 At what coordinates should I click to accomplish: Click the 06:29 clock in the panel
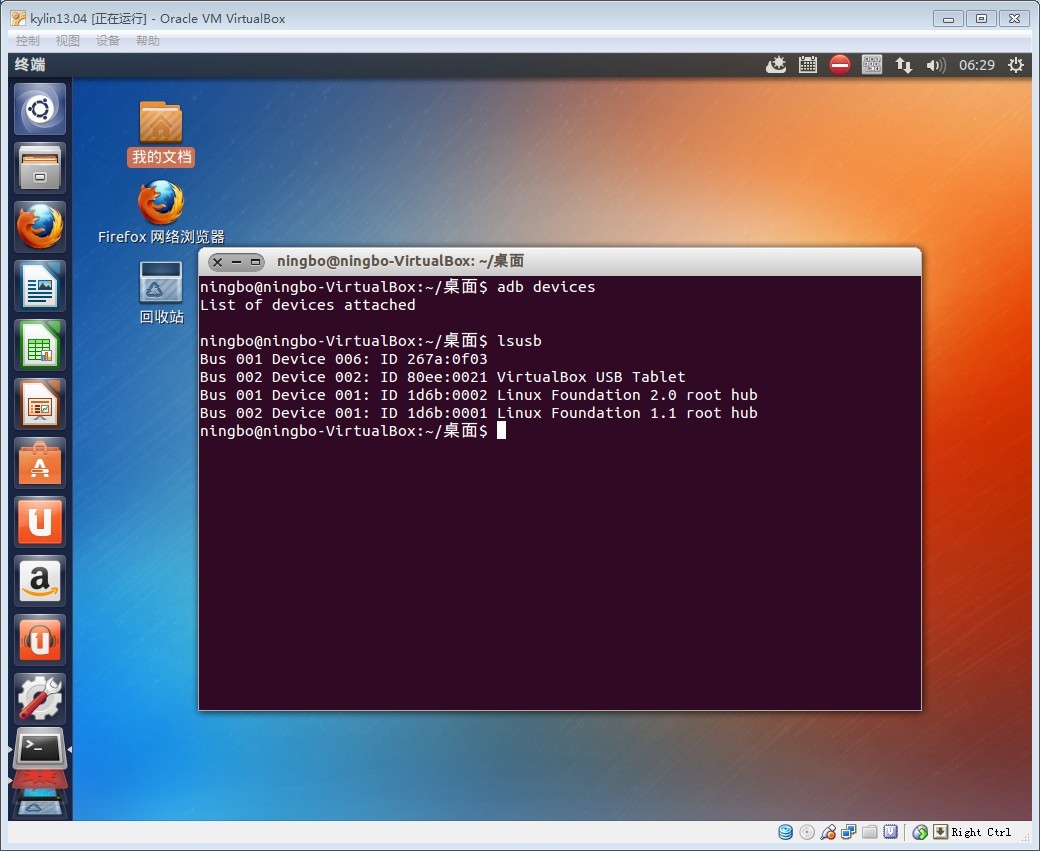click(x=976, y=65)
